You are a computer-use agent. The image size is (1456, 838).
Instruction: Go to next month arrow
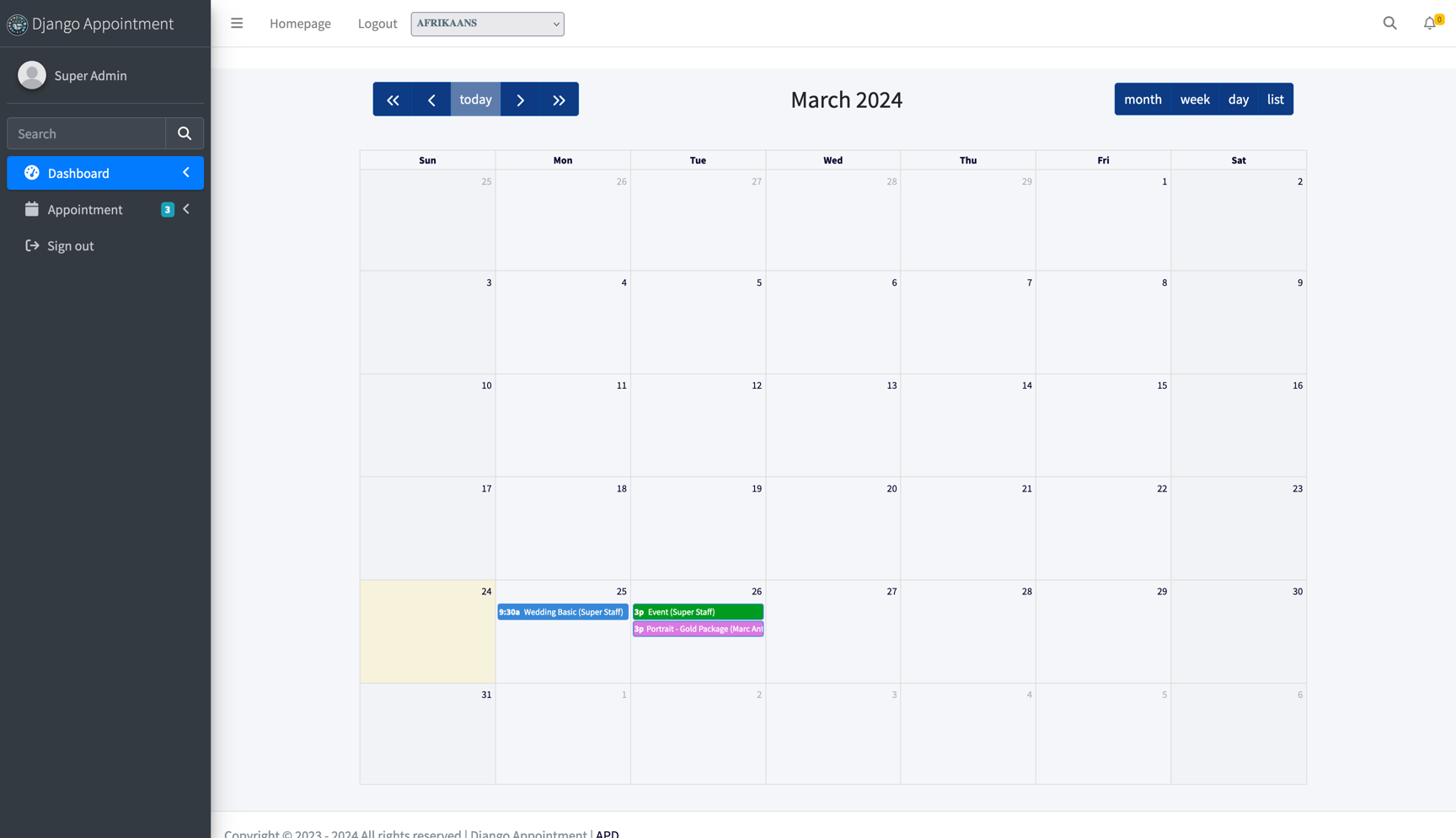click(x=521, y=99)
